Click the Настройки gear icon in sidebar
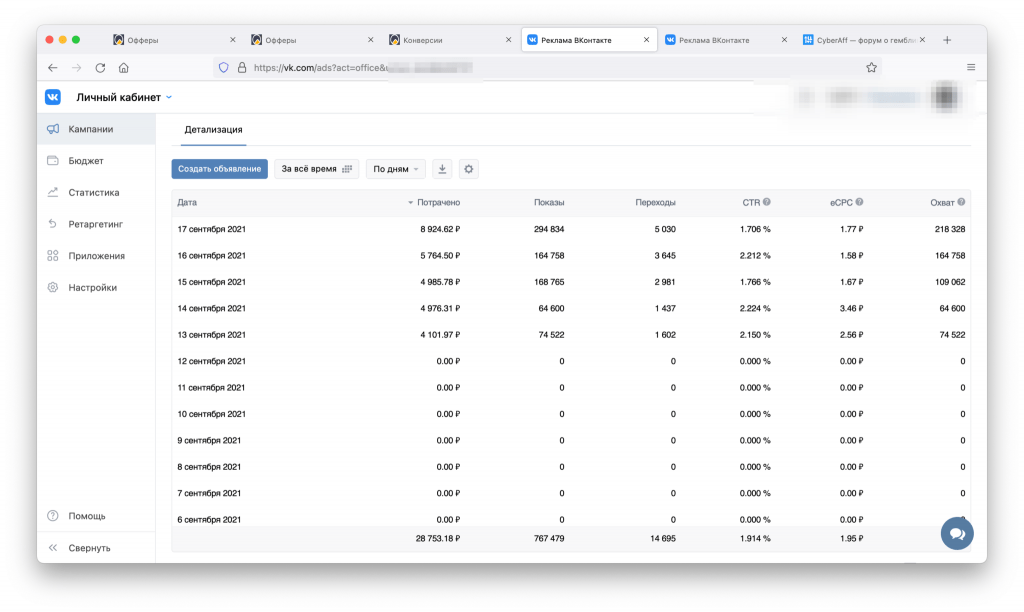 point(53,287)
